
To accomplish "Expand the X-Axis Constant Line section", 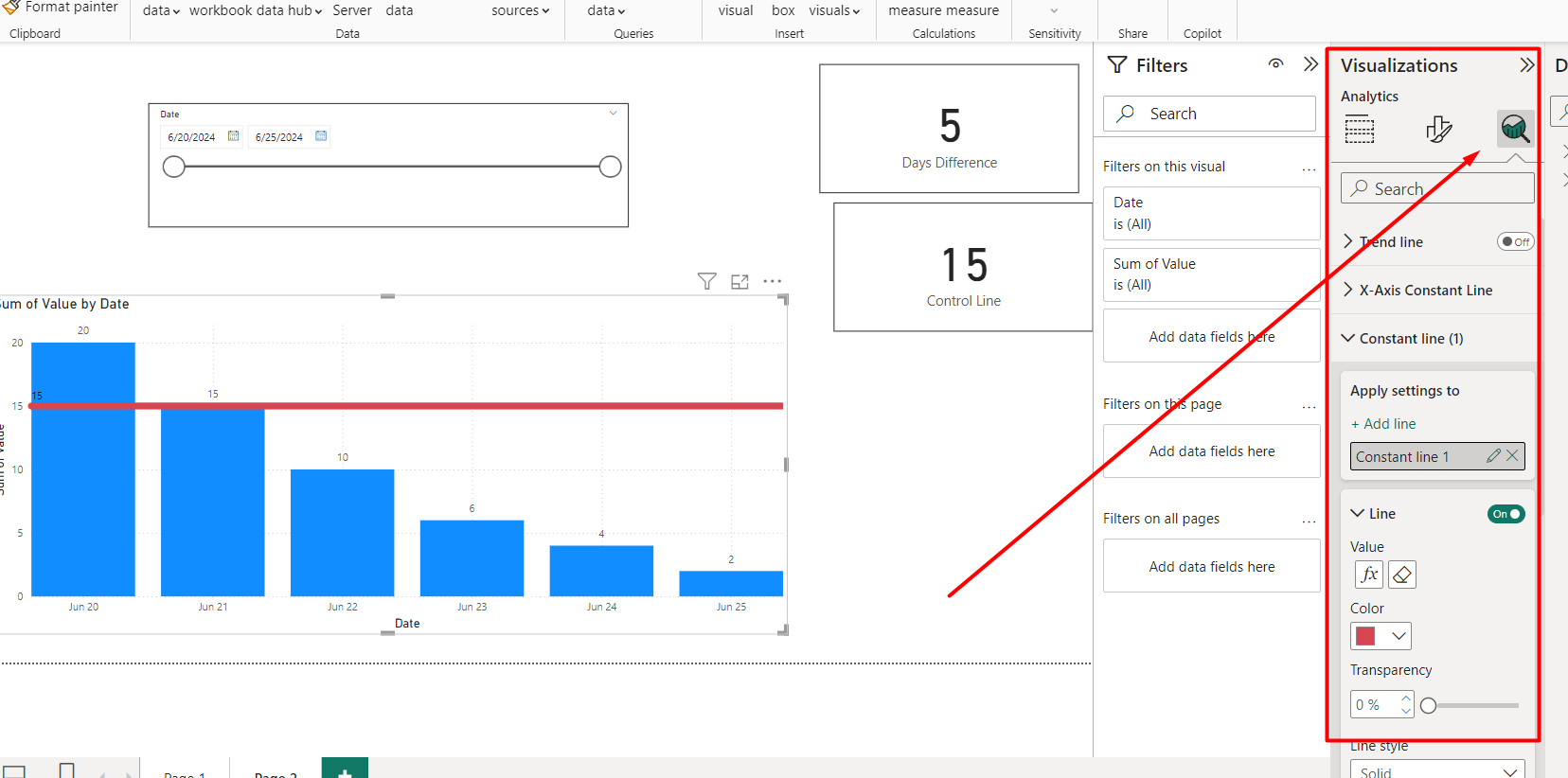I will tap(1348, 290).
